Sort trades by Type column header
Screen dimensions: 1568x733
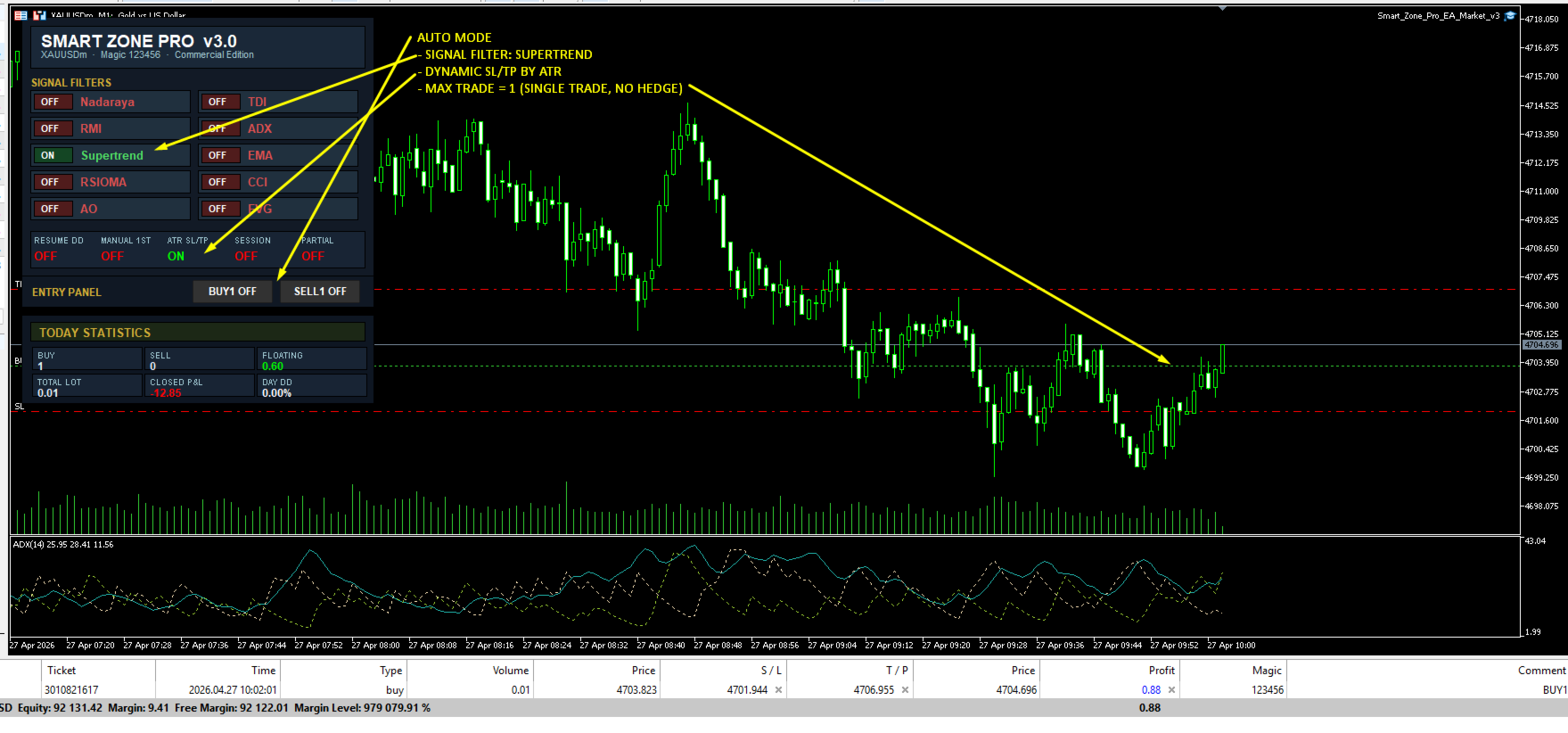click(x=344, y=671)
